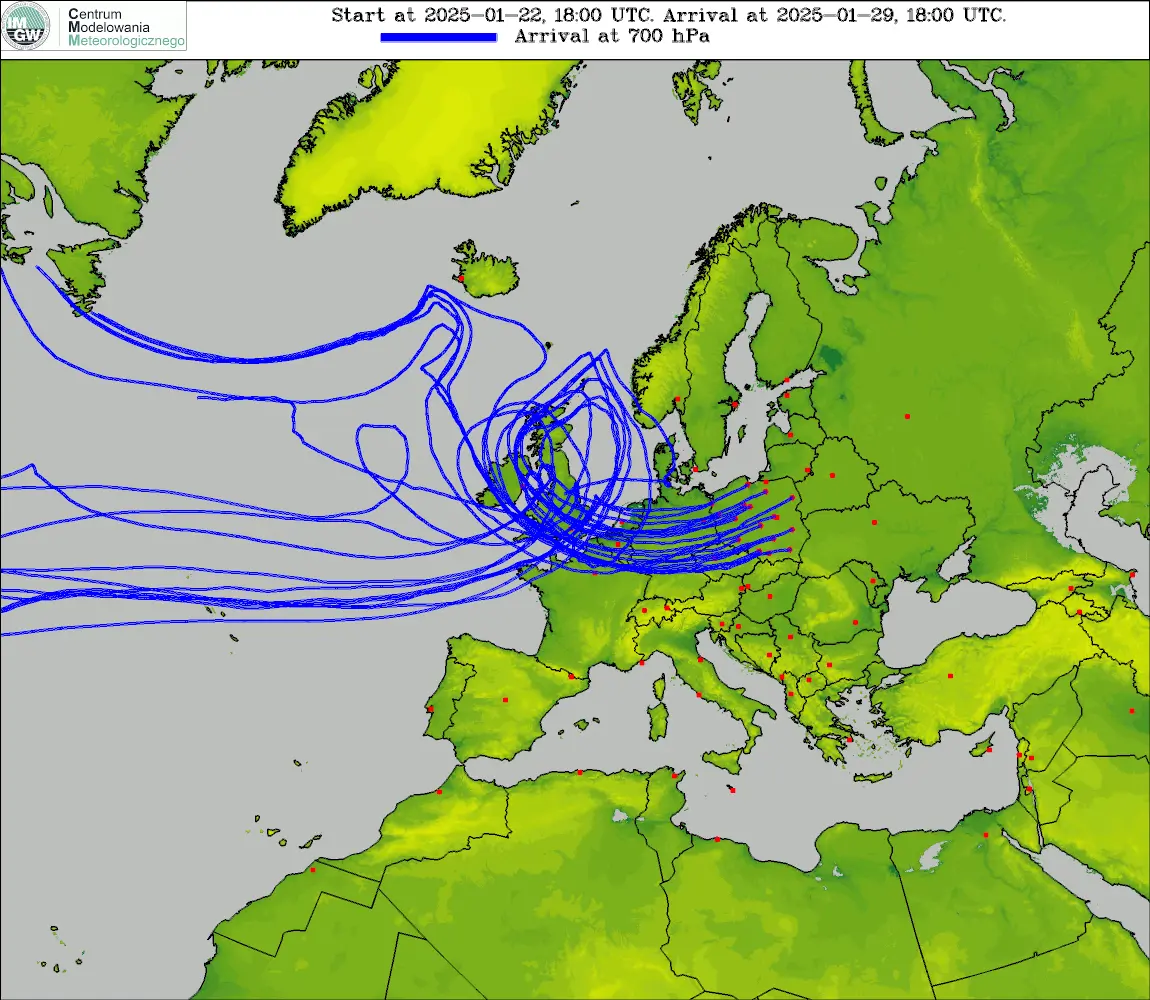Click the IMGW globe logo
Screen dimensions: 1150x1000
[x=26, y=26]
